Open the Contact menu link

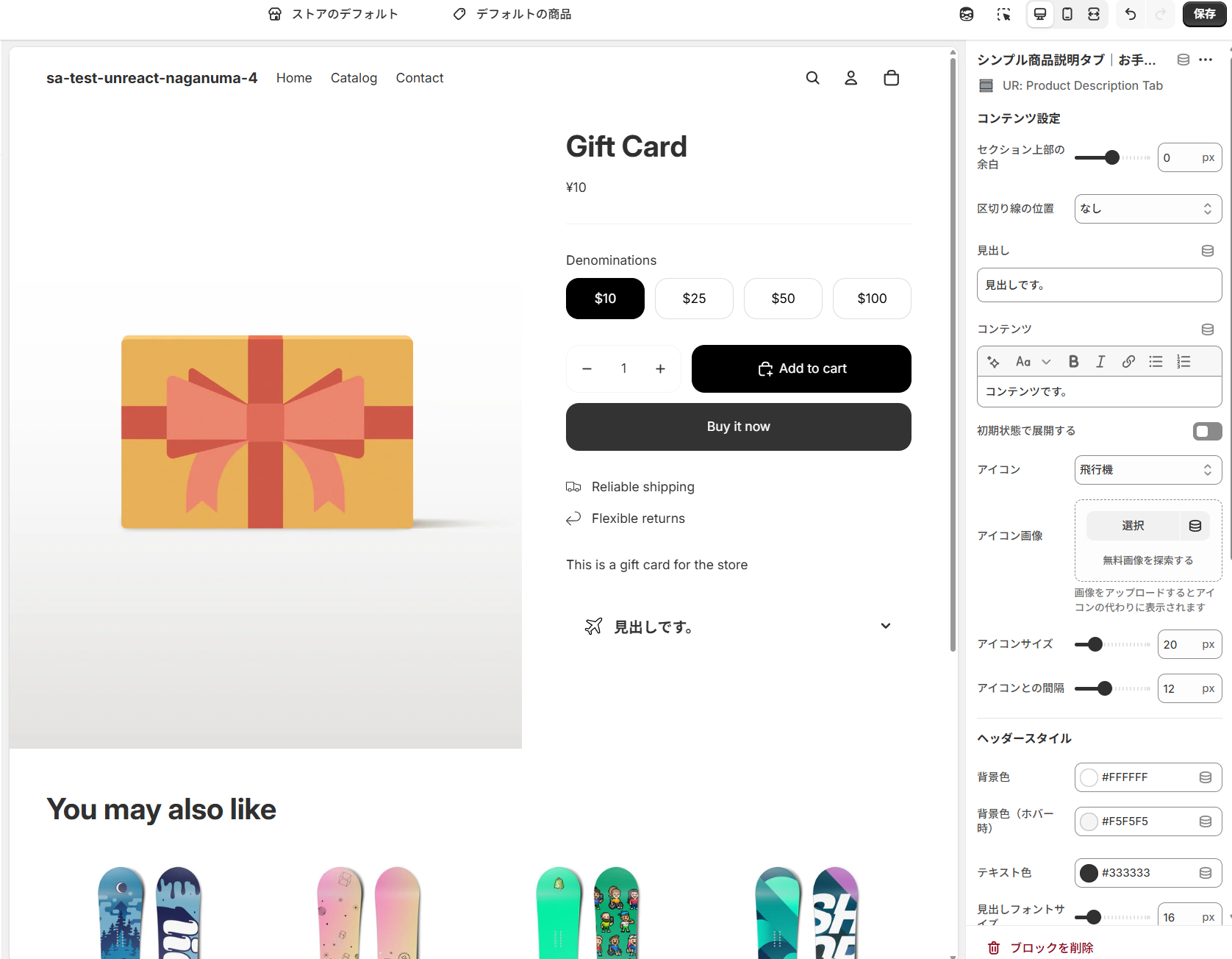pos(420,78)
